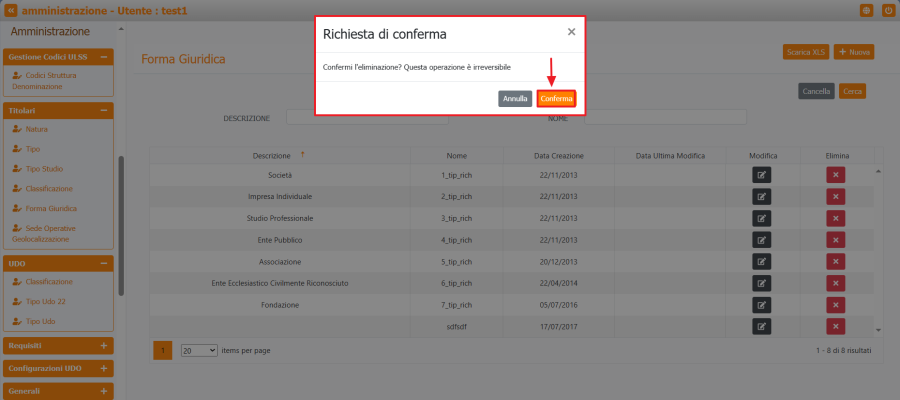Screen dimensions: 900x400
Task: Open the items per page dropdown
Action: tap(199, 350)
